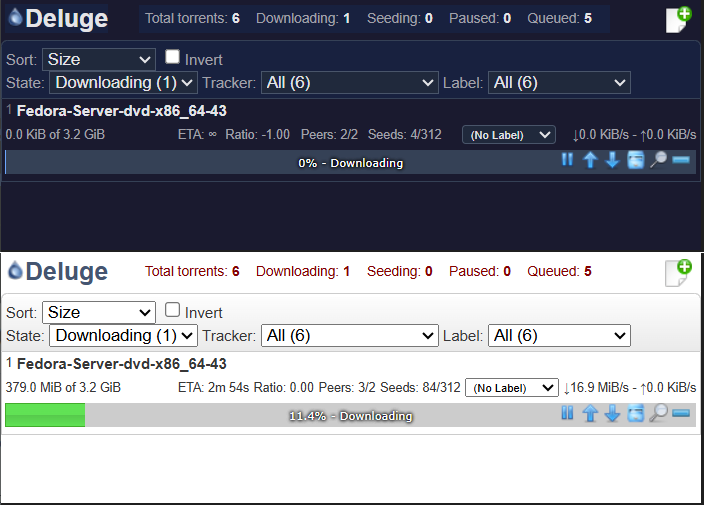Open the Label filter dropdown in light view

tap(559, 336)
